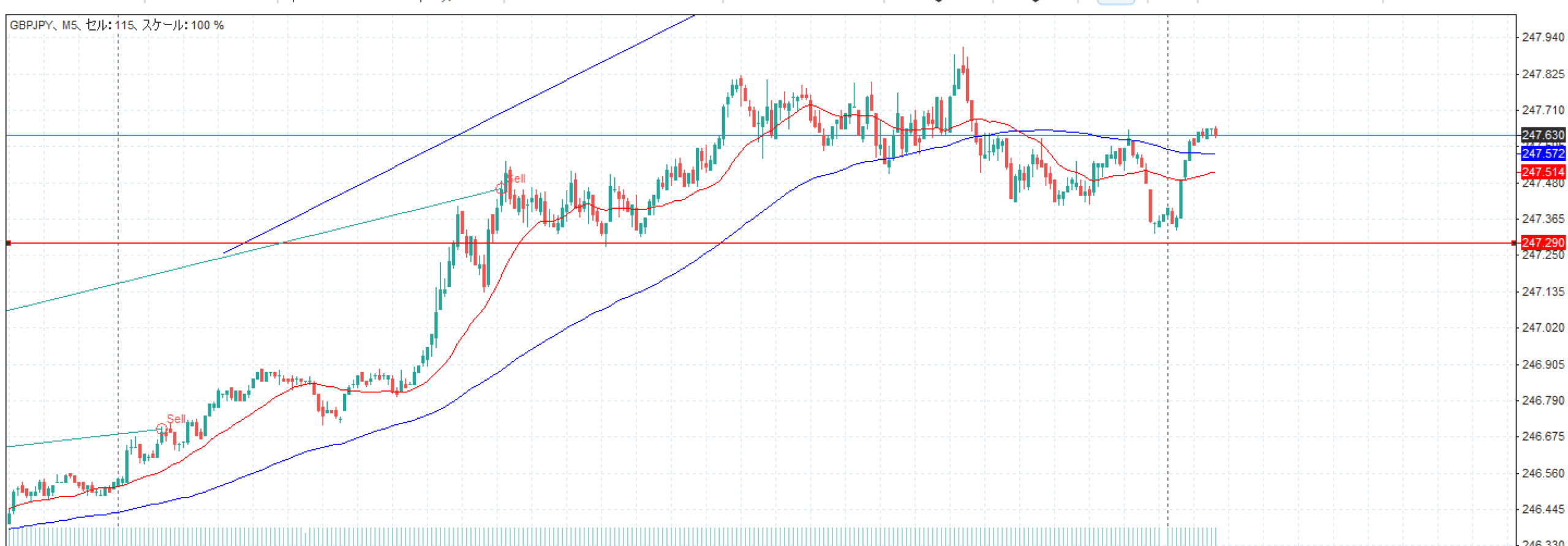Click the volume bars at chart bottom
Viewport: 1568px width, 546px height.
pos(612,536)
